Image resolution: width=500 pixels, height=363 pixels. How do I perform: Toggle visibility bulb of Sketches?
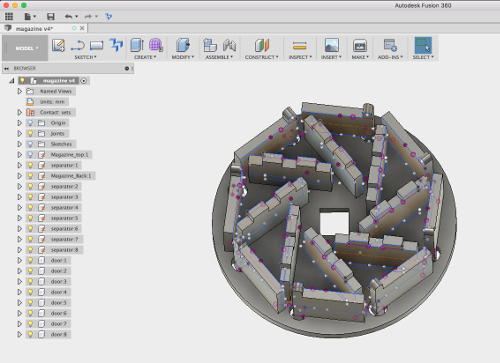30,144
